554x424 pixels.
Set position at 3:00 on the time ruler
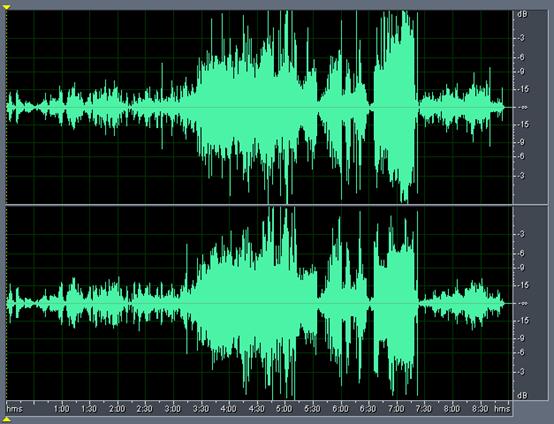click(x=173, y=409)
